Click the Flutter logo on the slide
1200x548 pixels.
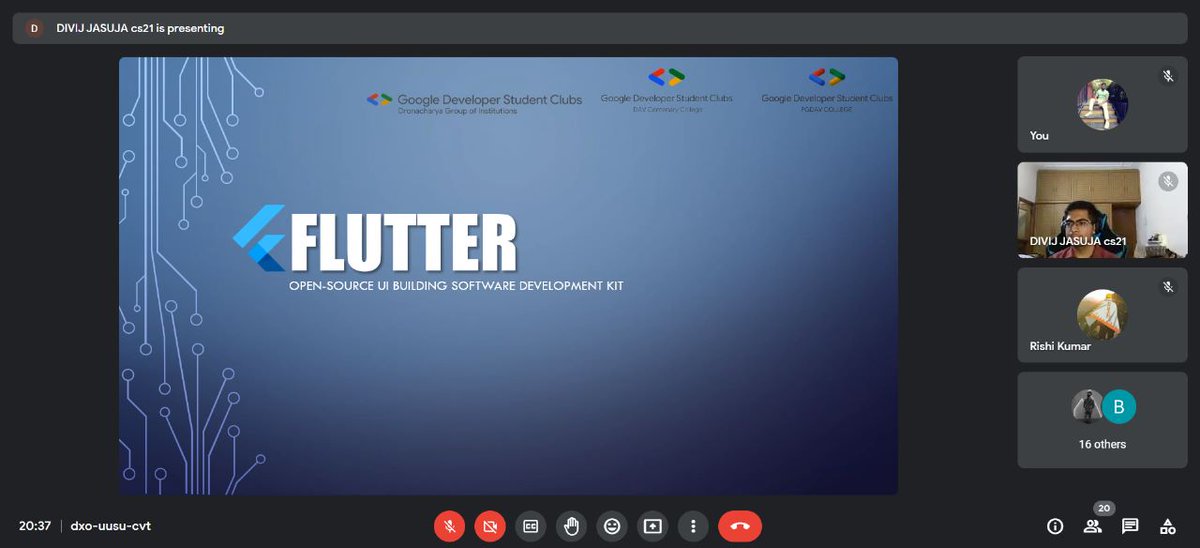tap(259, 238)
